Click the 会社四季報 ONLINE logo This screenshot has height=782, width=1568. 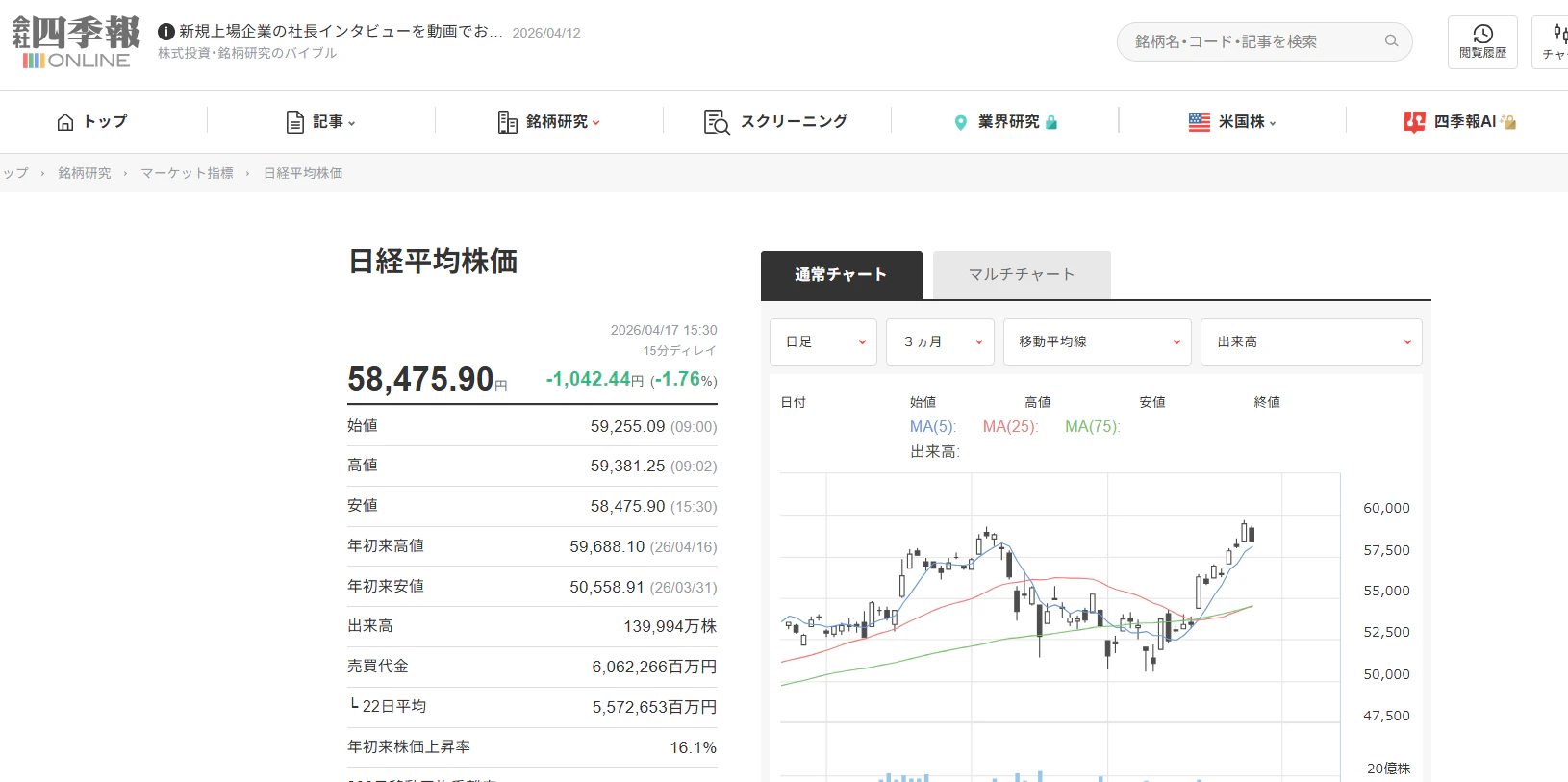pyautogui.click(x=76, y=42)
